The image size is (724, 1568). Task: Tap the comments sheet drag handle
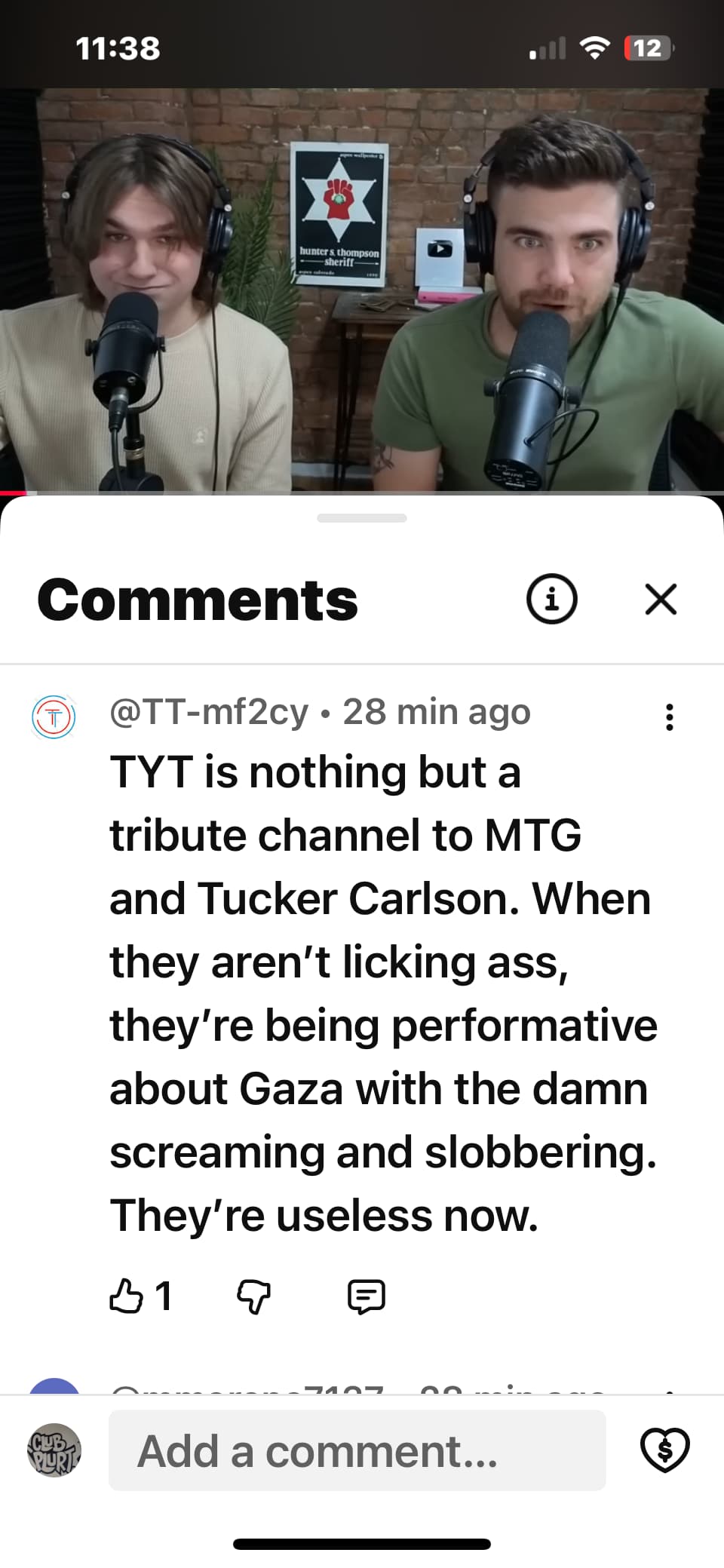(362, 518)
